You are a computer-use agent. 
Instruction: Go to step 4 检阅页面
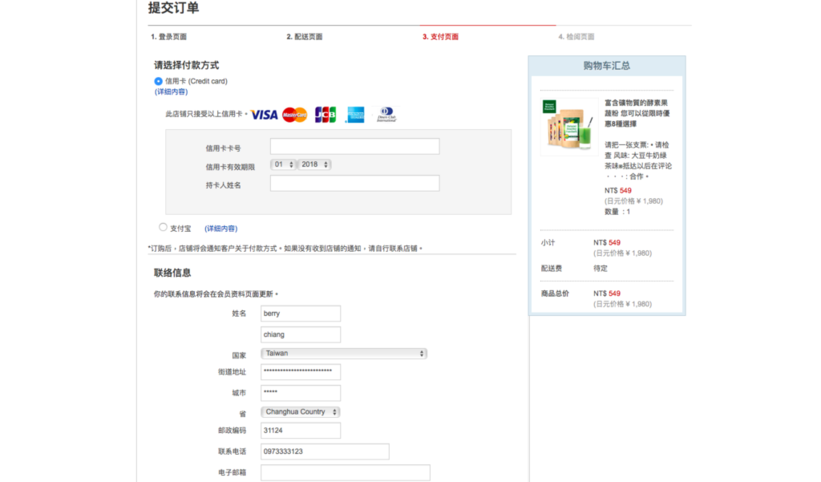576,37
